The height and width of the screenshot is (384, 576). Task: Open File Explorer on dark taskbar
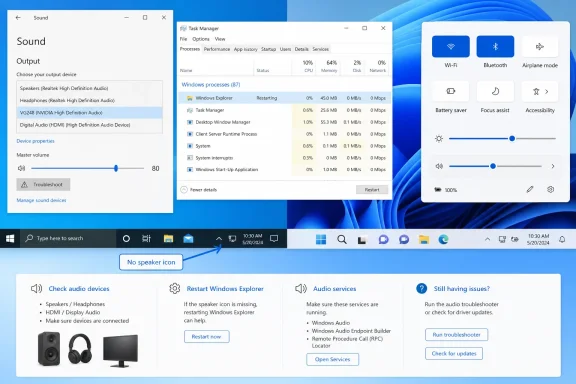(168, 238)
